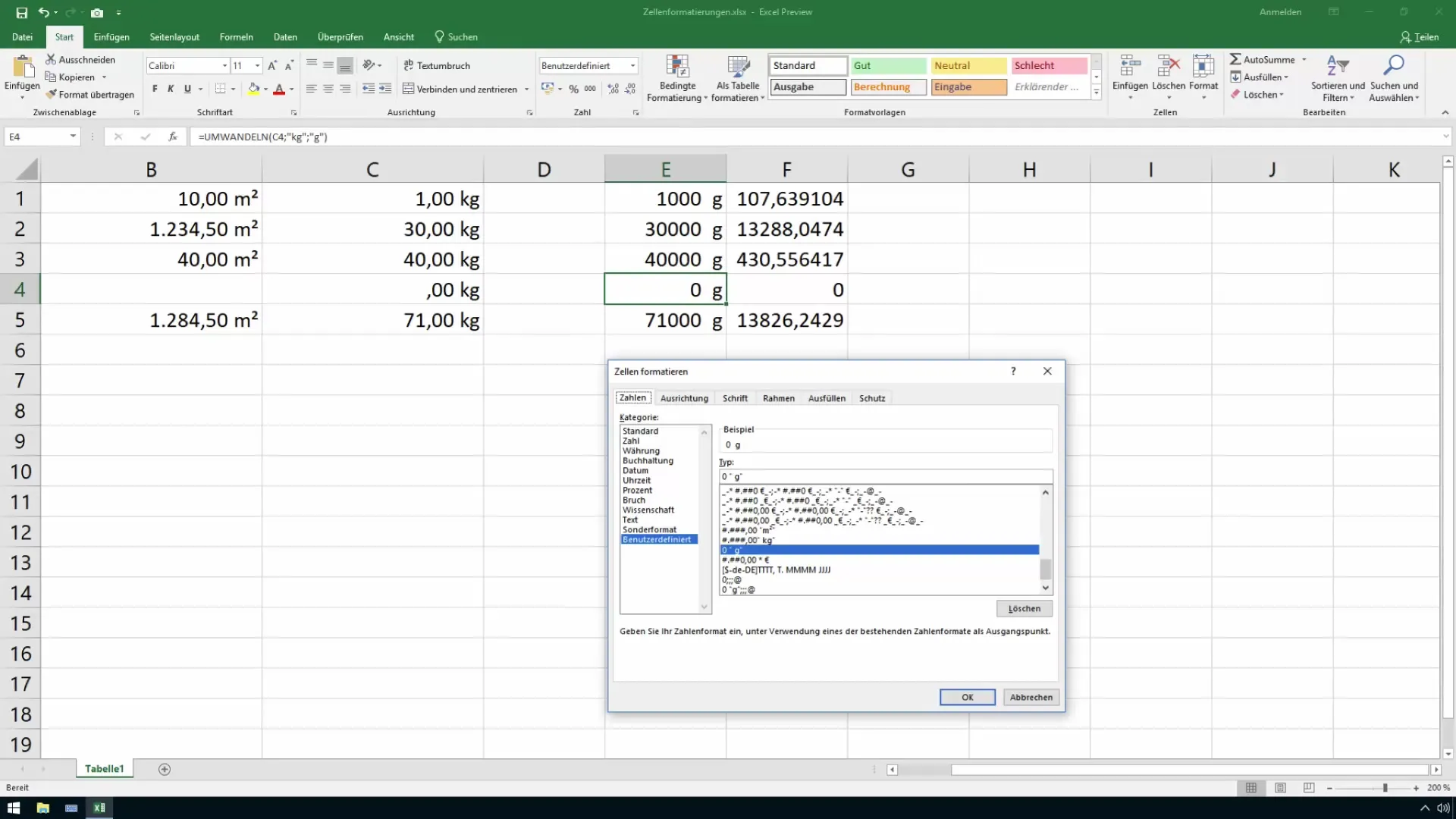Switch to the Einfügen ribbon tab
This screenshot has width=1456, height=819.
click(x=111, y=37)
